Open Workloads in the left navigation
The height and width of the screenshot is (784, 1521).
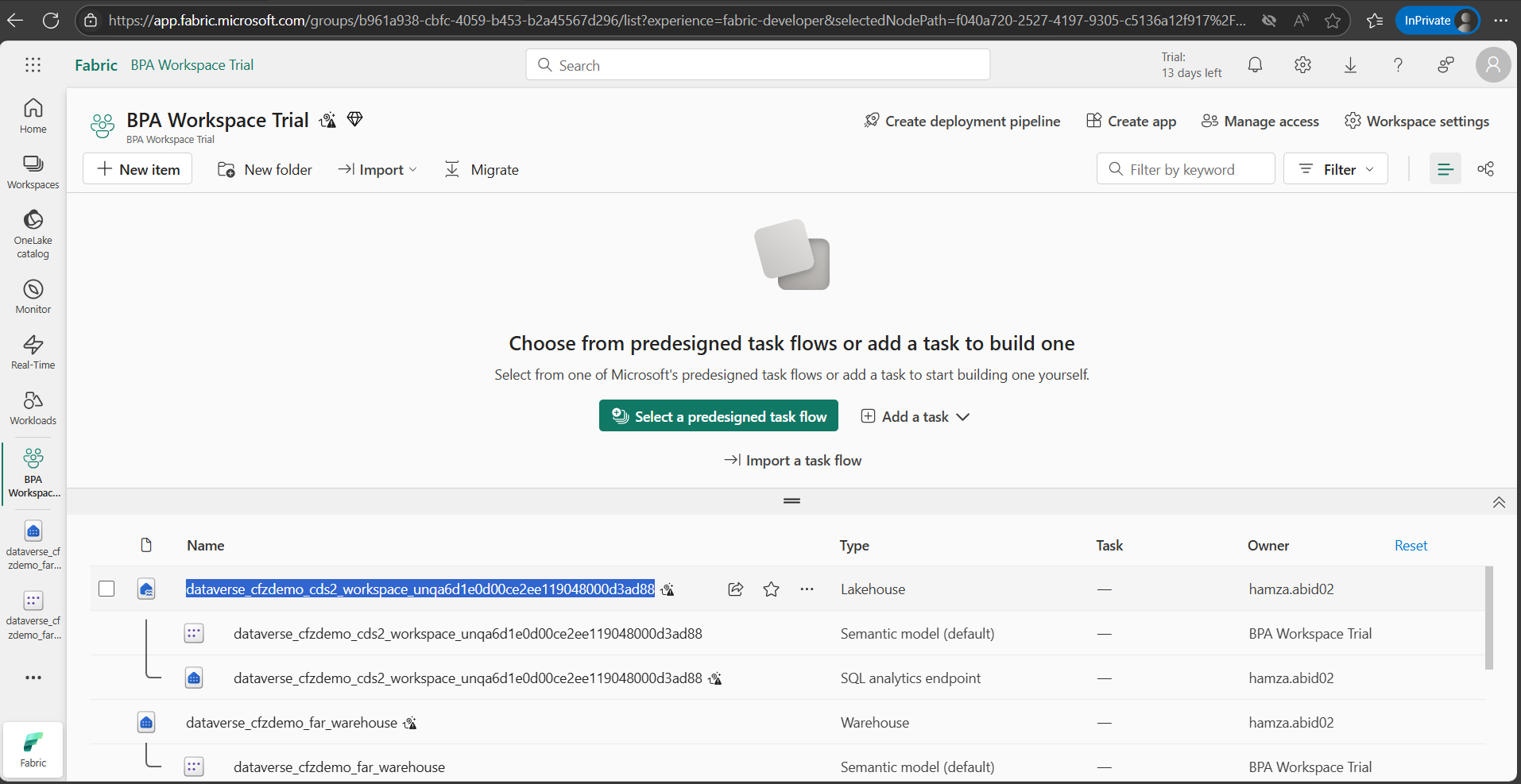[33, 407]
